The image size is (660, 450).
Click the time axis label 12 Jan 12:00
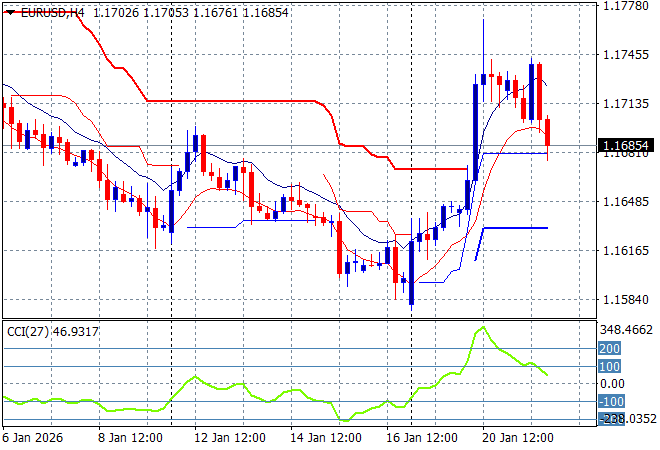229,438
